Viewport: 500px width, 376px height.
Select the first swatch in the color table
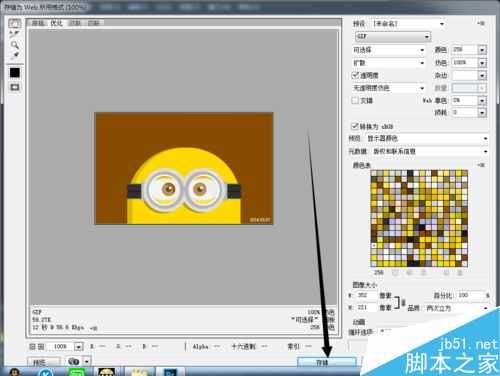pos(374,173)
